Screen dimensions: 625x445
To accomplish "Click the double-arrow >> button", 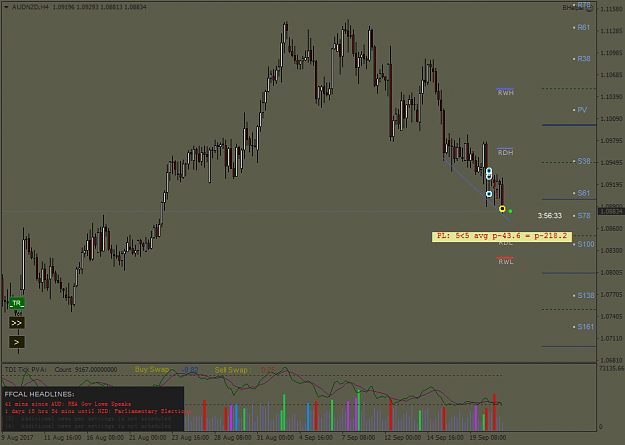I will (x=17, y=323).
